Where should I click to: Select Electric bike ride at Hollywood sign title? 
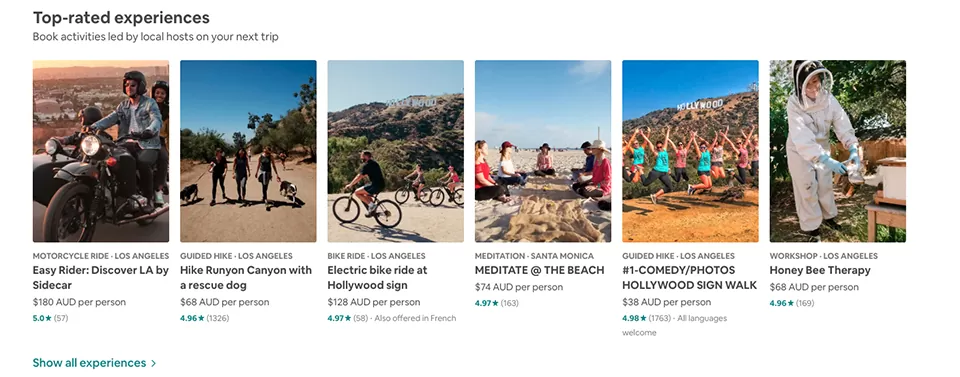[377, 277]
